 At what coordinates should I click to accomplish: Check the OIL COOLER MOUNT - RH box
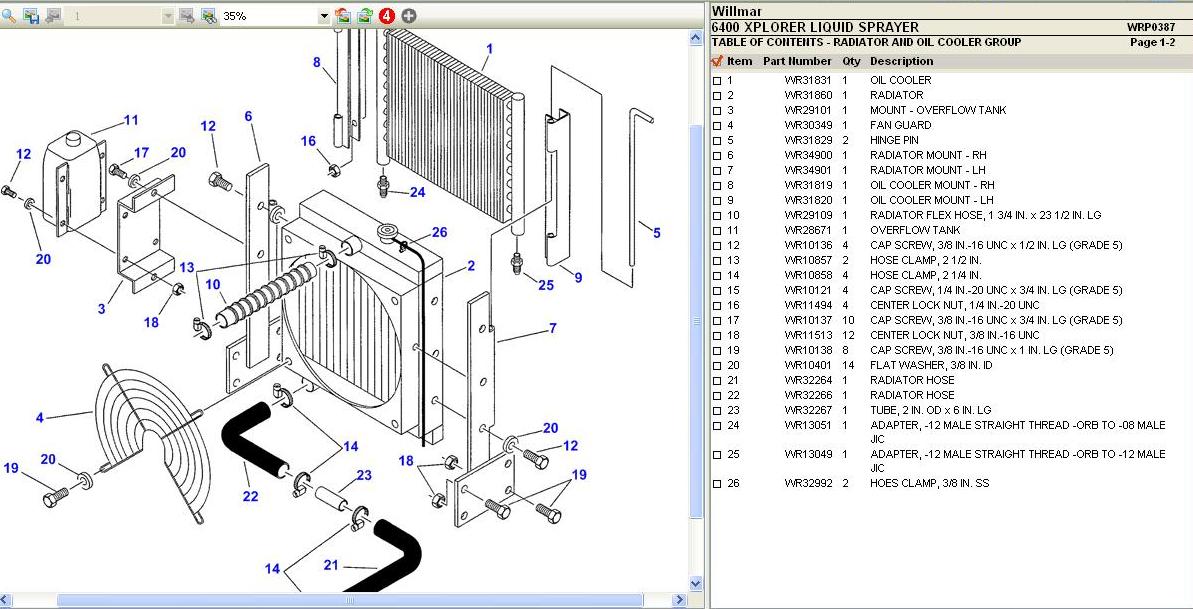pyautogui.click(x=717, y=186)
